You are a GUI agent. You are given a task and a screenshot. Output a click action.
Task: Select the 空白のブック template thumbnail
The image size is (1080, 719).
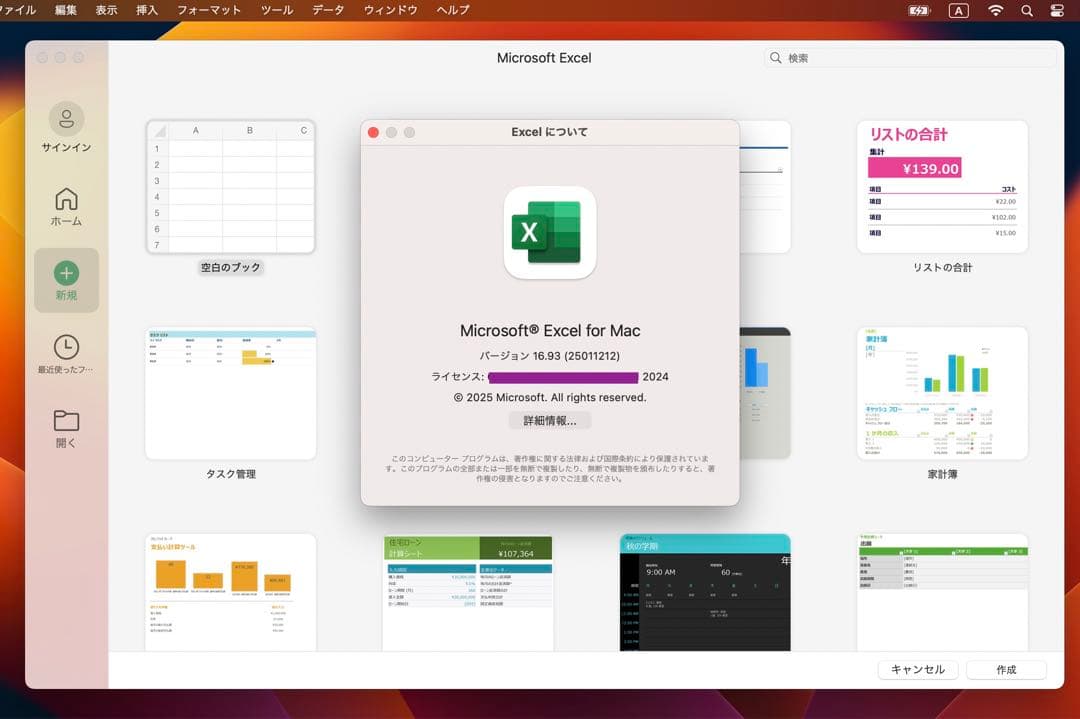pyautogui.click(x=230, y=187)
